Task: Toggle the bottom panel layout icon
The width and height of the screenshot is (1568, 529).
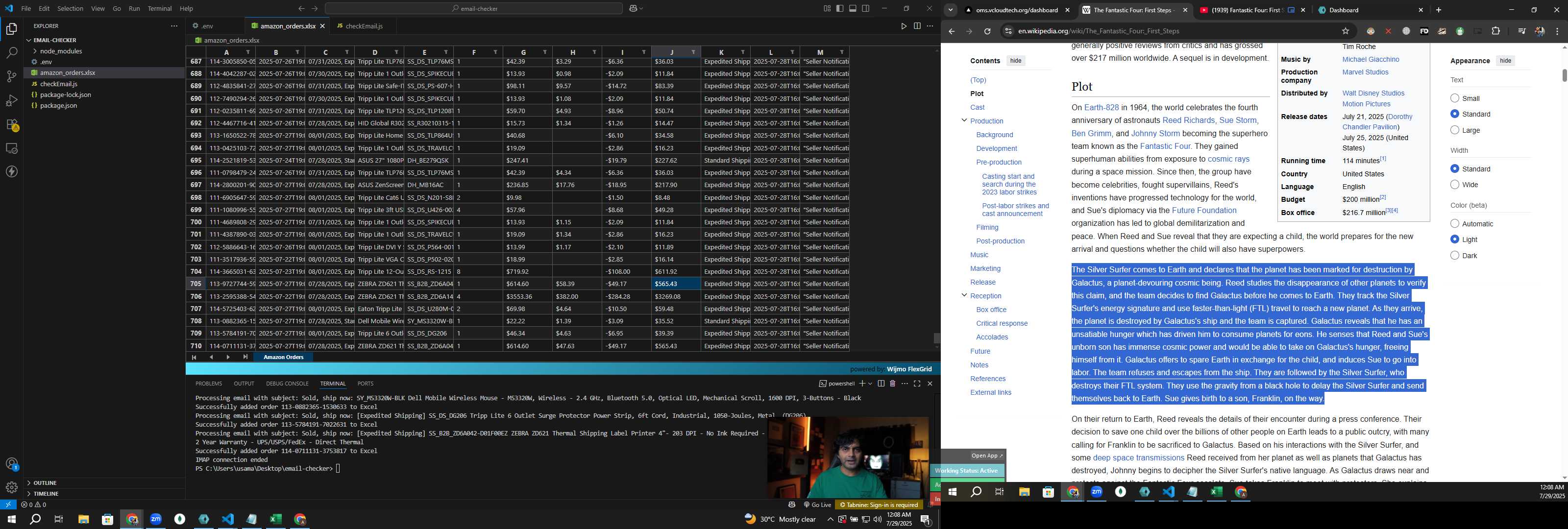Action: coord(853,8)
